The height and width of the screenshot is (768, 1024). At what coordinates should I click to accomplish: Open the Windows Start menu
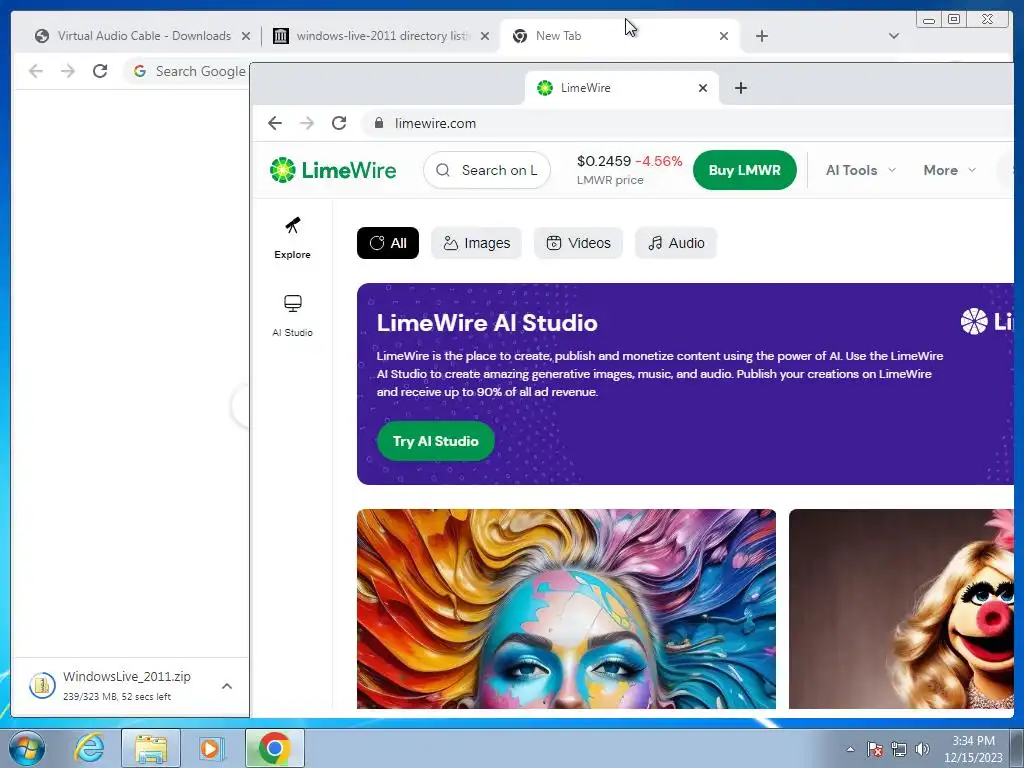pos(27,748)
